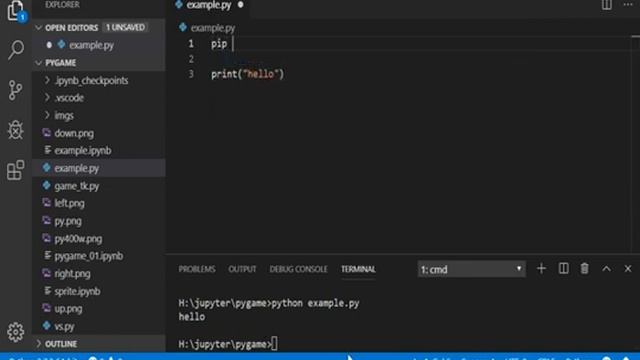This screenshot has width=640, height=360.
Task: Open sprite.ipynb in the file tree
Action: [x=77, y=291]
